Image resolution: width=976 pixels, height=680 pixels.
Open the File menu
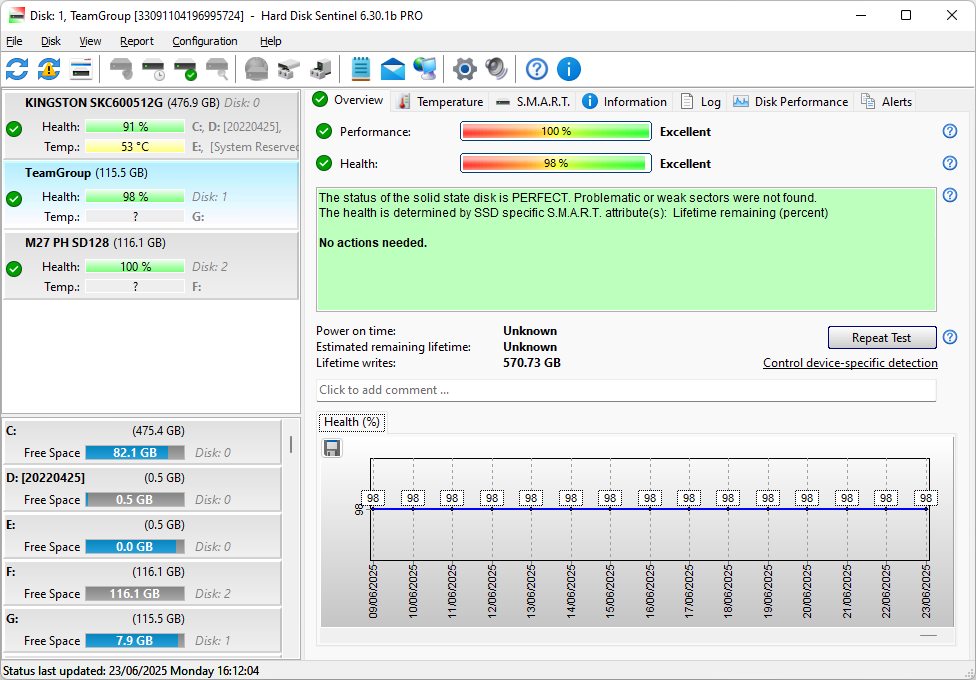[14, 41]
